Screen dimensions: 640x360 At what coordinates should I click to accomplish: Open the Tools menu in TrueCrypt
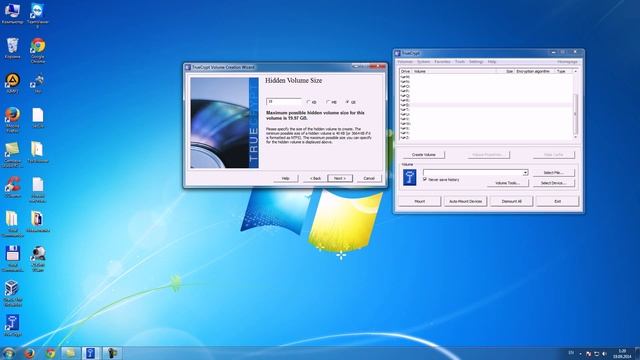coord(460,62)
